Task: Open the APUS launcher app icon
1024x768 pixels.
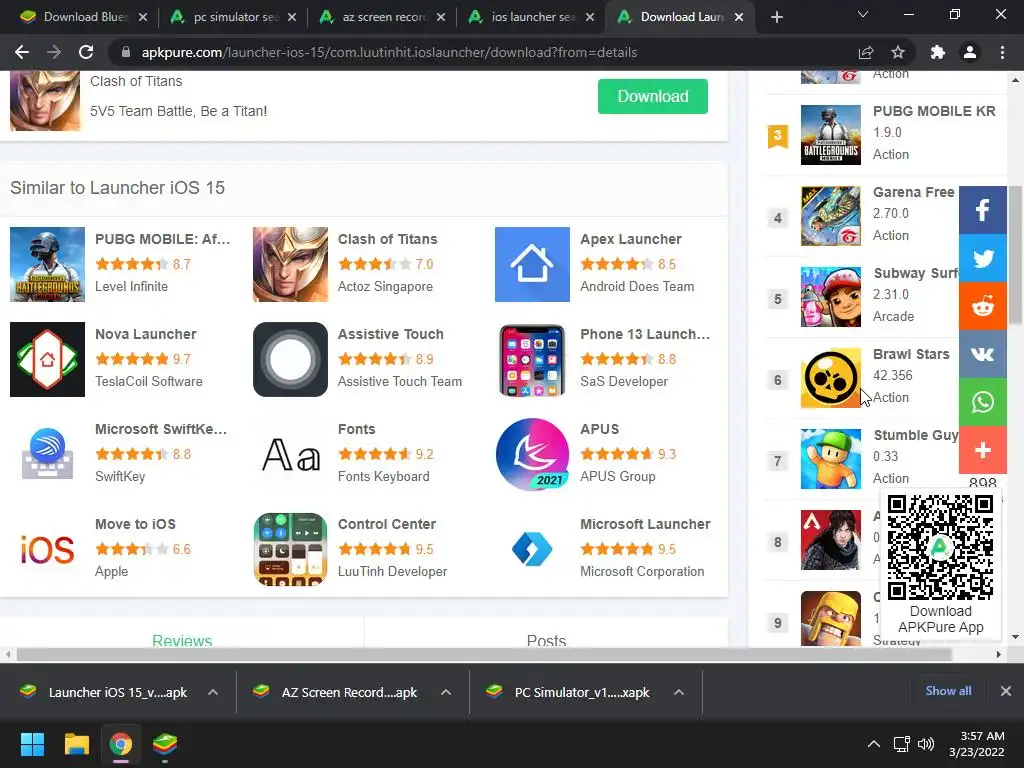Action: tap(532, 455)
